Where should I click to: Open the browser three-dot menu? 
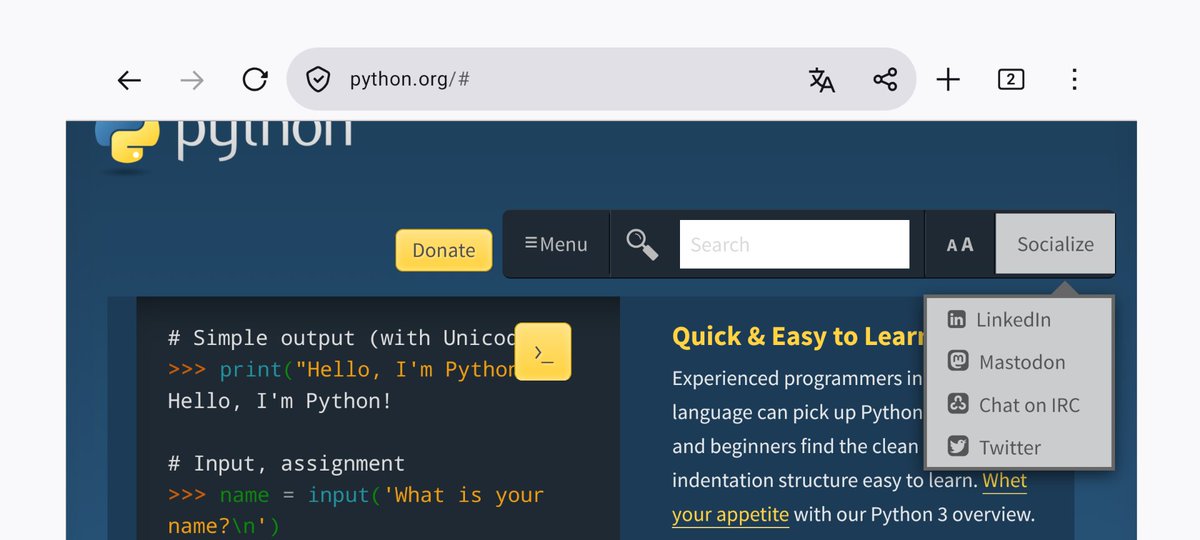click(1074, 80)
